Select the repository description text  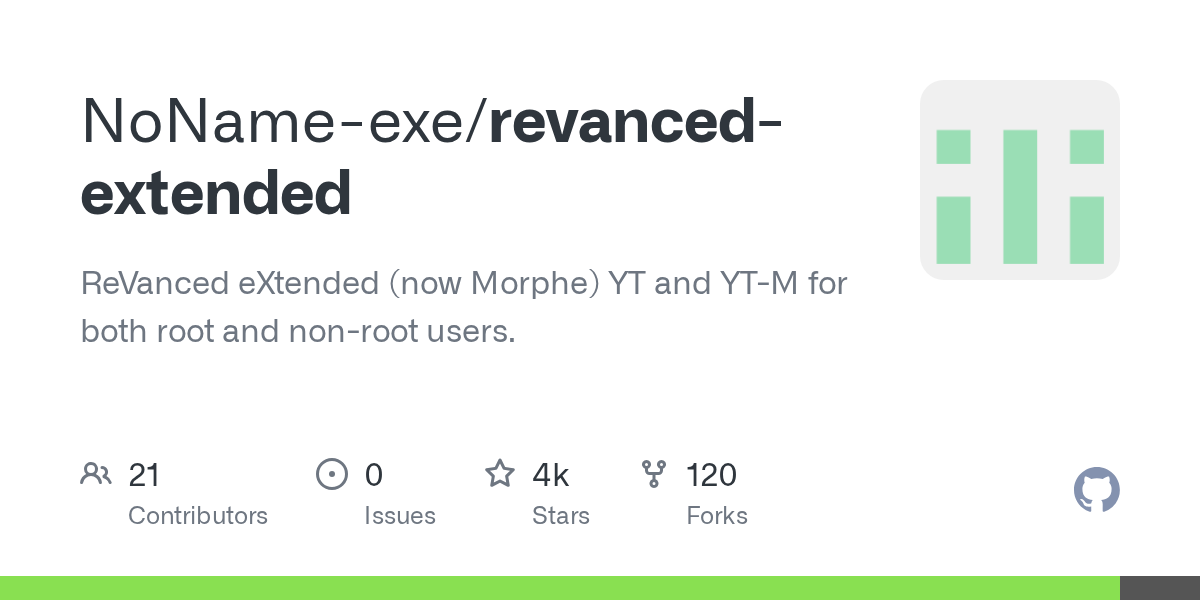click(x=463, y=307)
